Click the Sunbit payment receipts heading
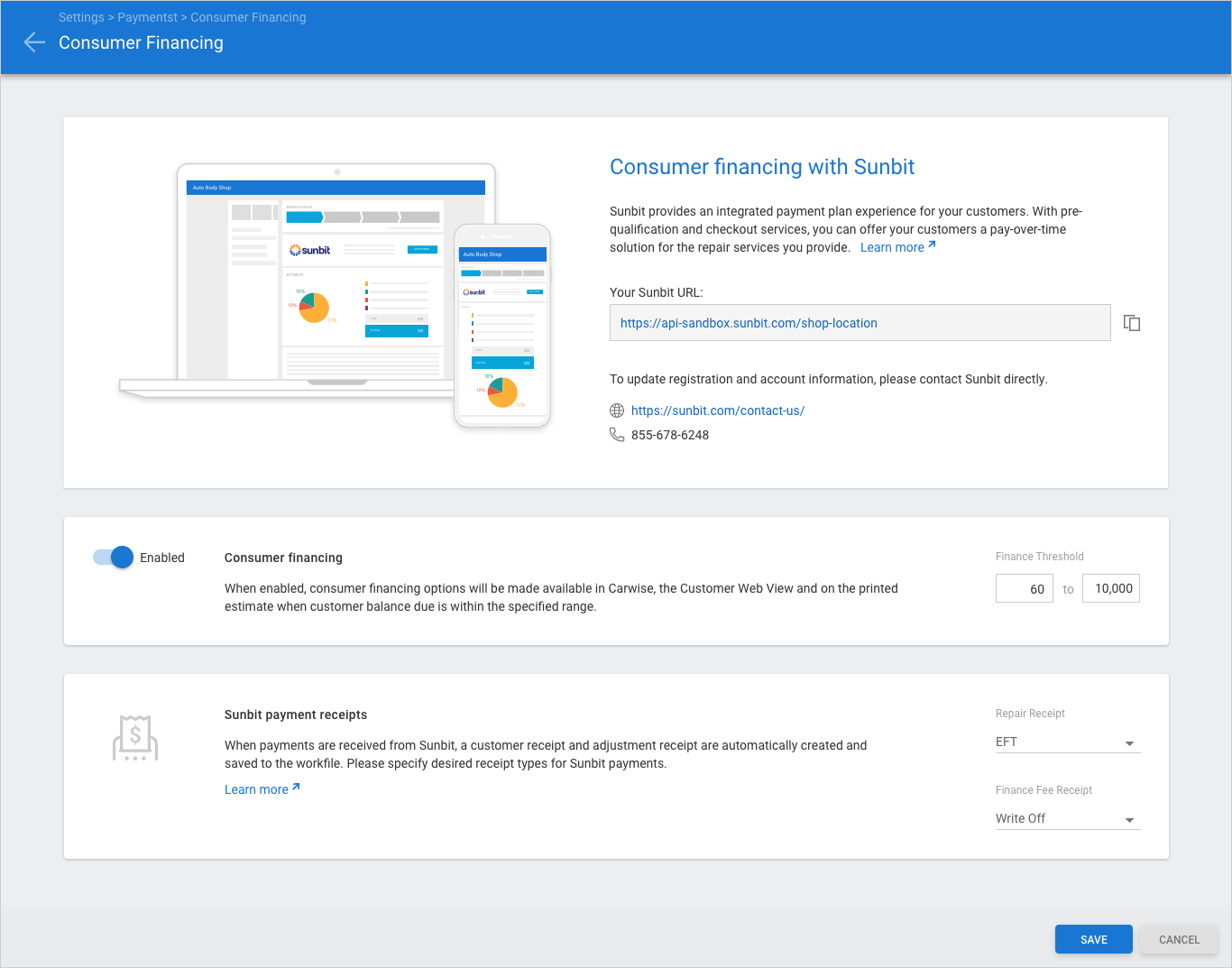 point(296,714)
